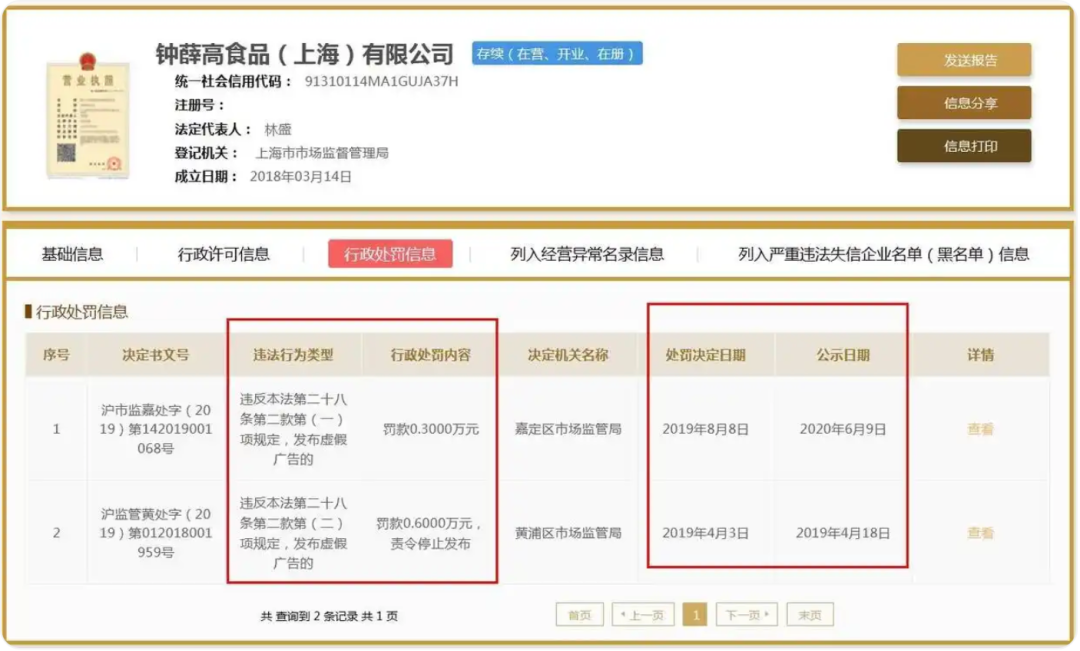
Task: Click establishment date 2018年03月14日
Action: pos(300,176)
